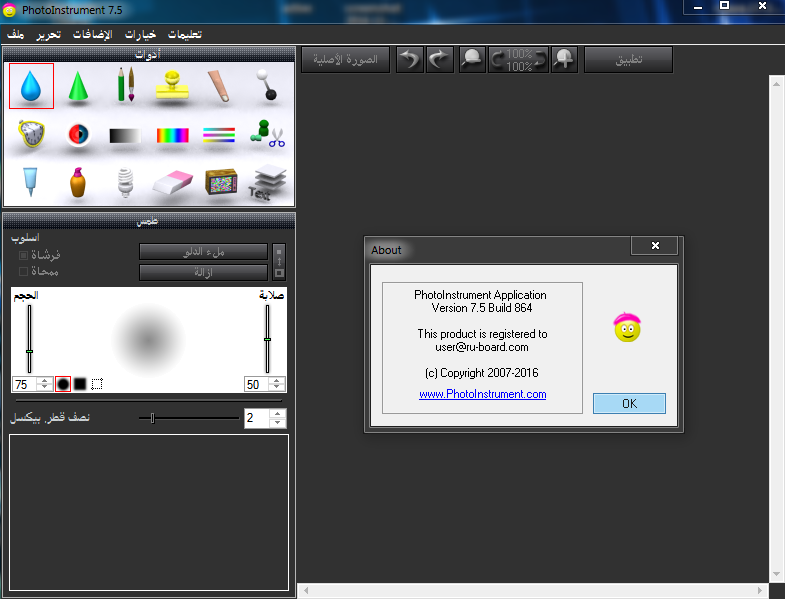
Task: Decrease hardness with the 50 down arrow
Action: 277,388
